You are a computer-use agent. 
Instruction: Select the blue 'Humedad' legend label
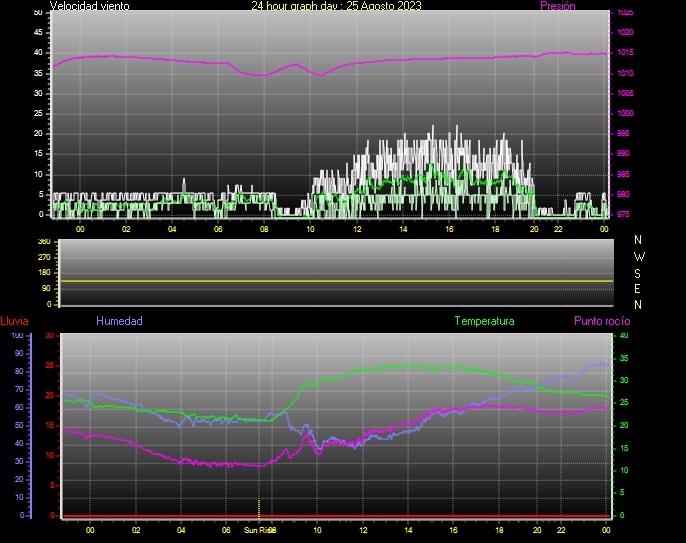pyautogui.click(x=119, y=321)
